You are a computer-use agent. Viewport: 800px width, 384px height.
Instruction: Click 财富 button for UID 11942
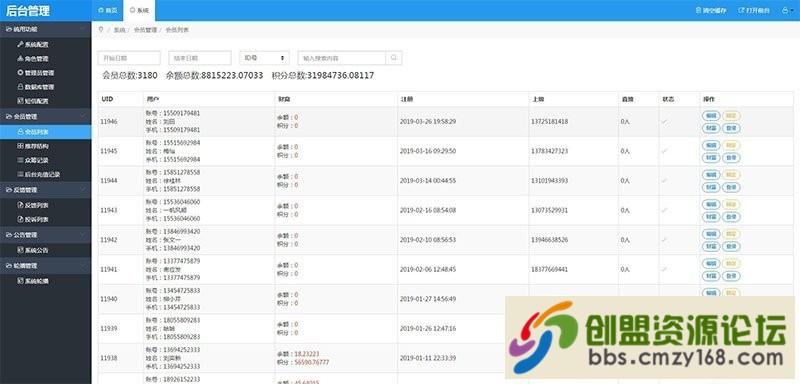(711, 246)
